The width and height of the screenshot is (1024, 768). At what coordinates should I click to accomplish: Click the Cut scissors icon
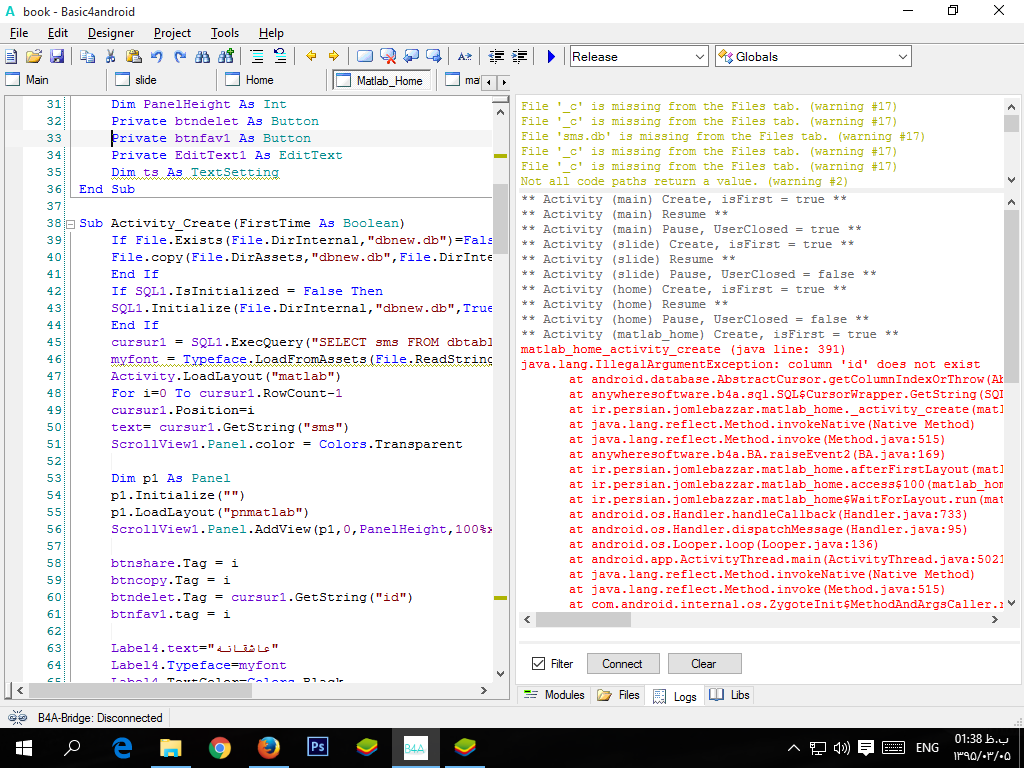(110, 57)
